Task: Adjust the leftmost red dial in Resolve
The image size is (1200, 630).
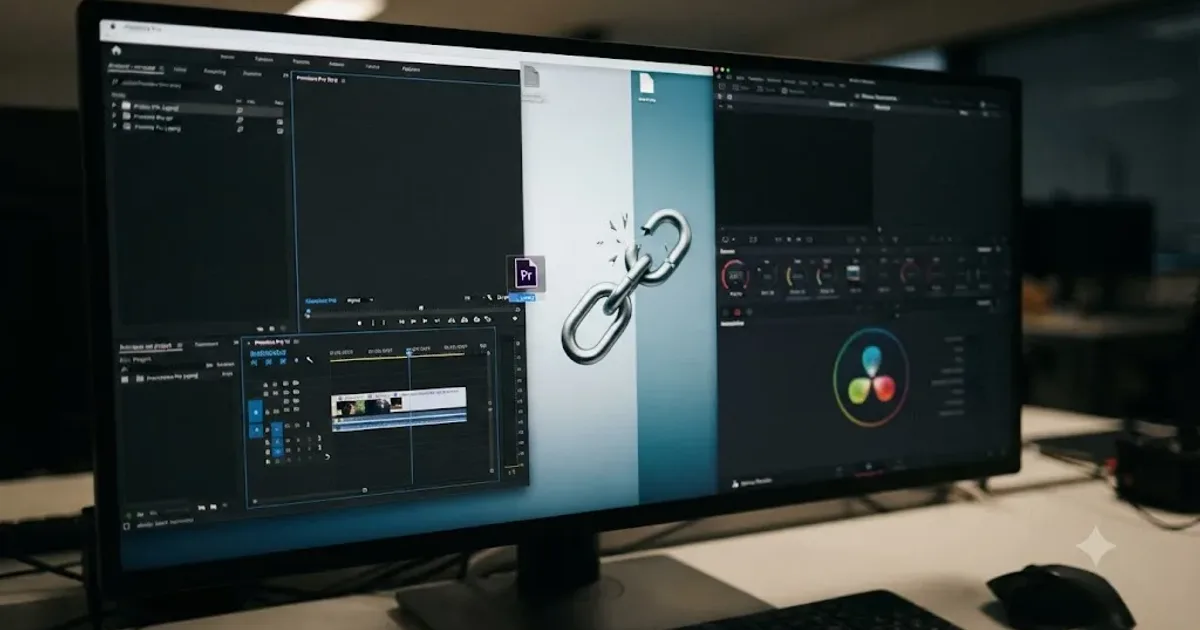Action: click(x=735, y=275)
